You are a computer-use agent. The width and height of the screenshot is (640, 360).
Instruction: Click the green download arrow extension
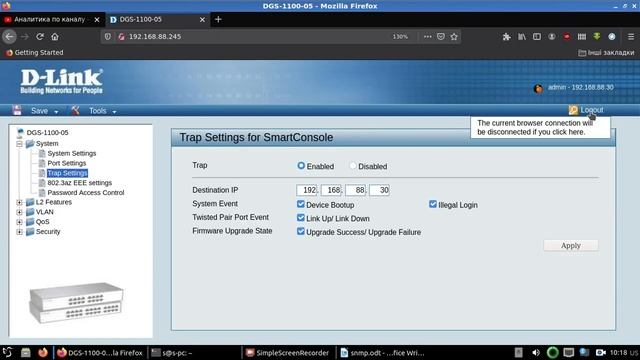(x=597, y=37)
